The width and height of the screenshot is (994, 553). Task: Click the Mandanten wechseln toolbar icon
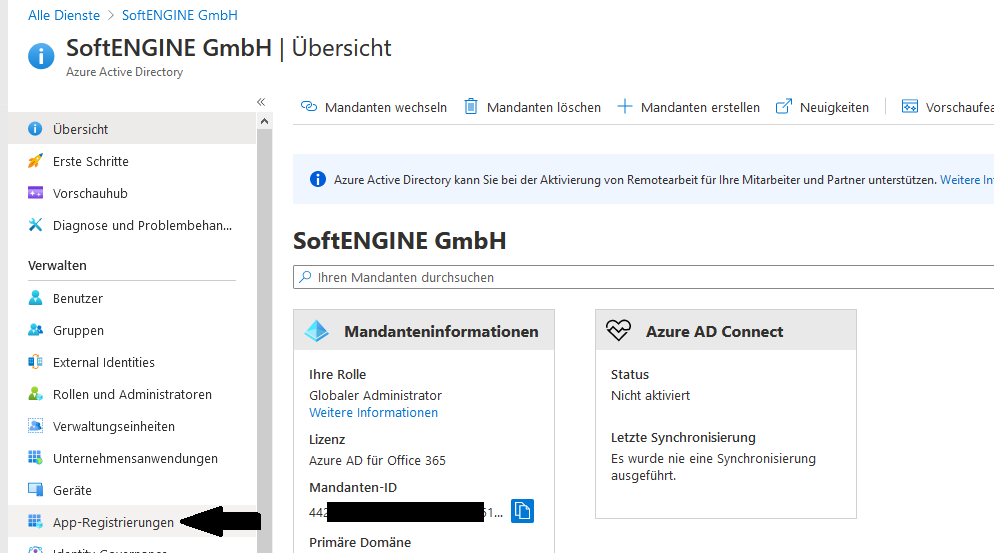pyautogui.click(x=309, y=107)
